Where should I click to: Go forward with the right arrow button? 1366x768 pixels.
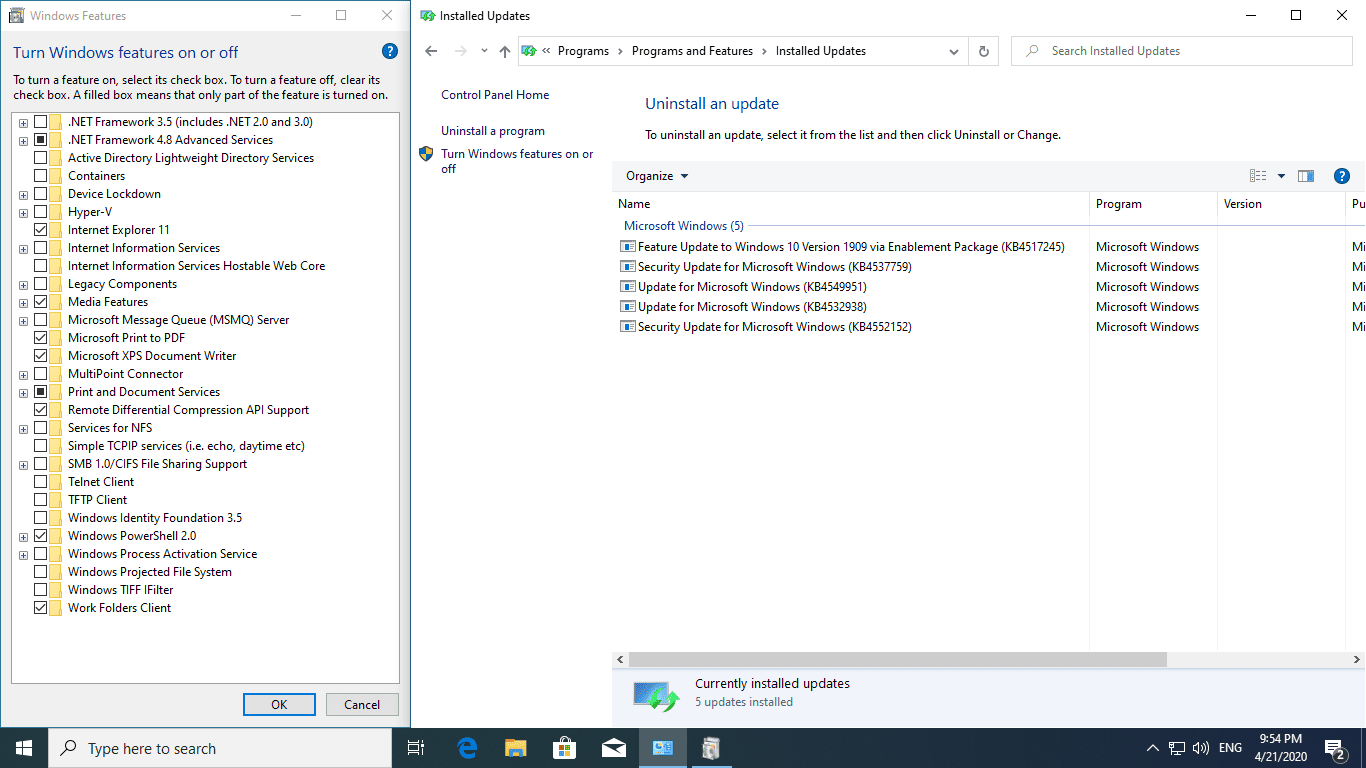[x=460, y=51]
